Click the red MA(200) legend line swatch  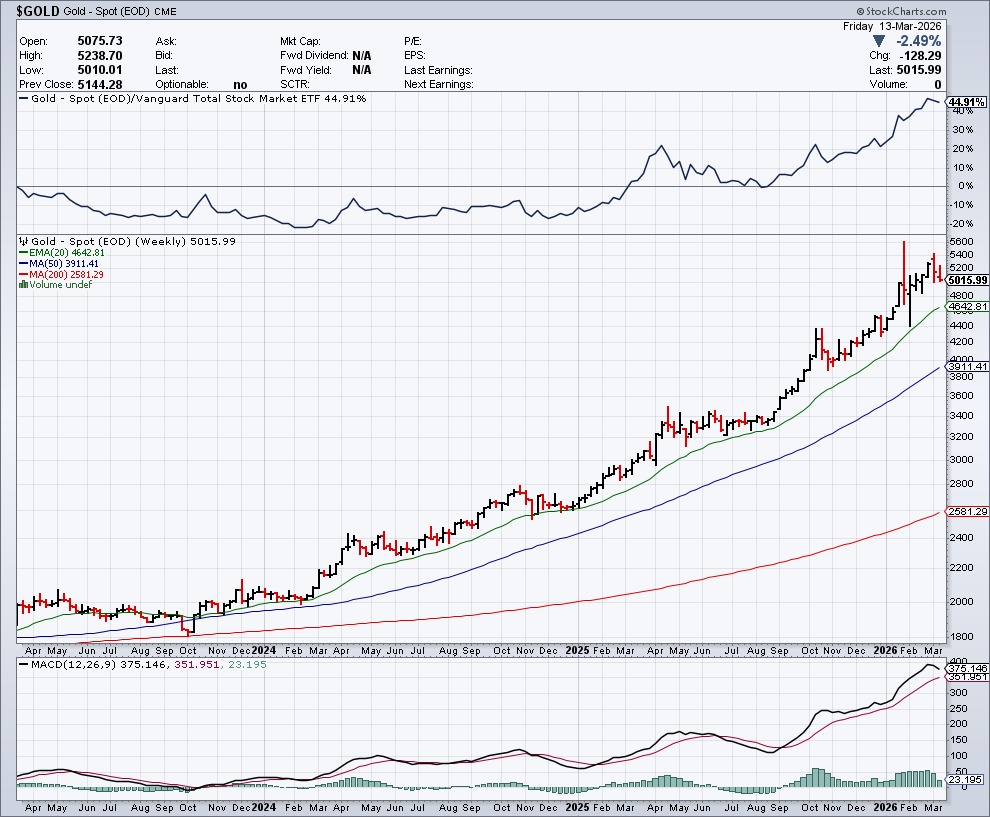point(25,274)
